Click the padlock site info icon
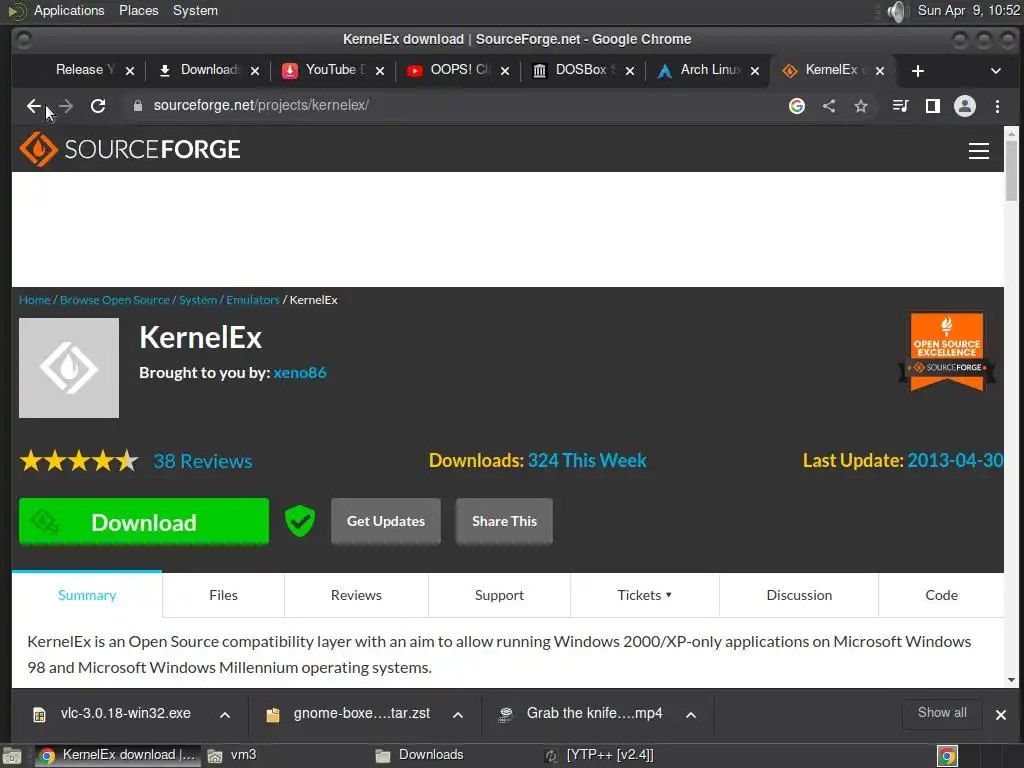 (x=138, y=106)
